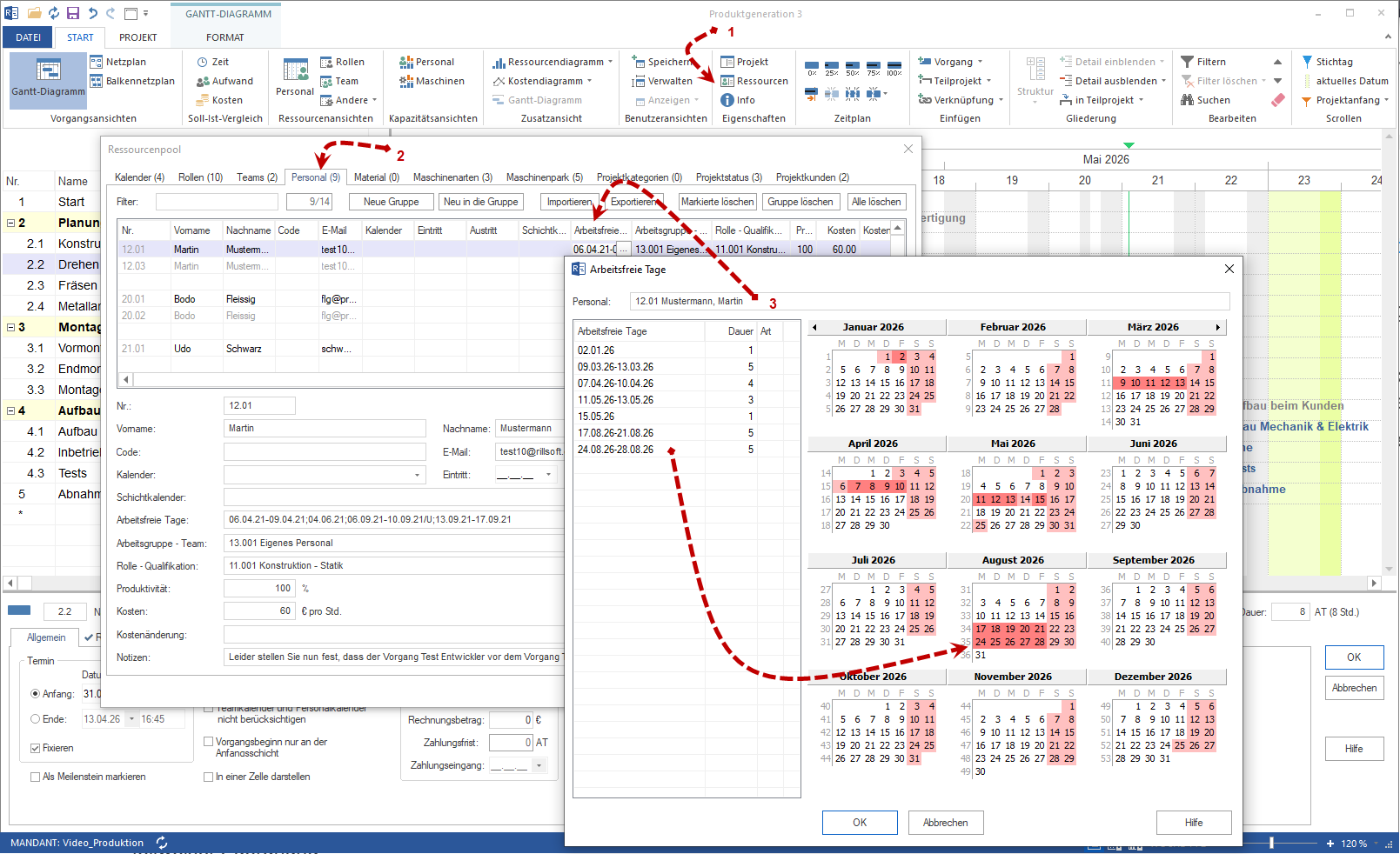Switch to the PROJEKT ribbon tab
The image size is (1400, 854).
[x=137, y=37]
